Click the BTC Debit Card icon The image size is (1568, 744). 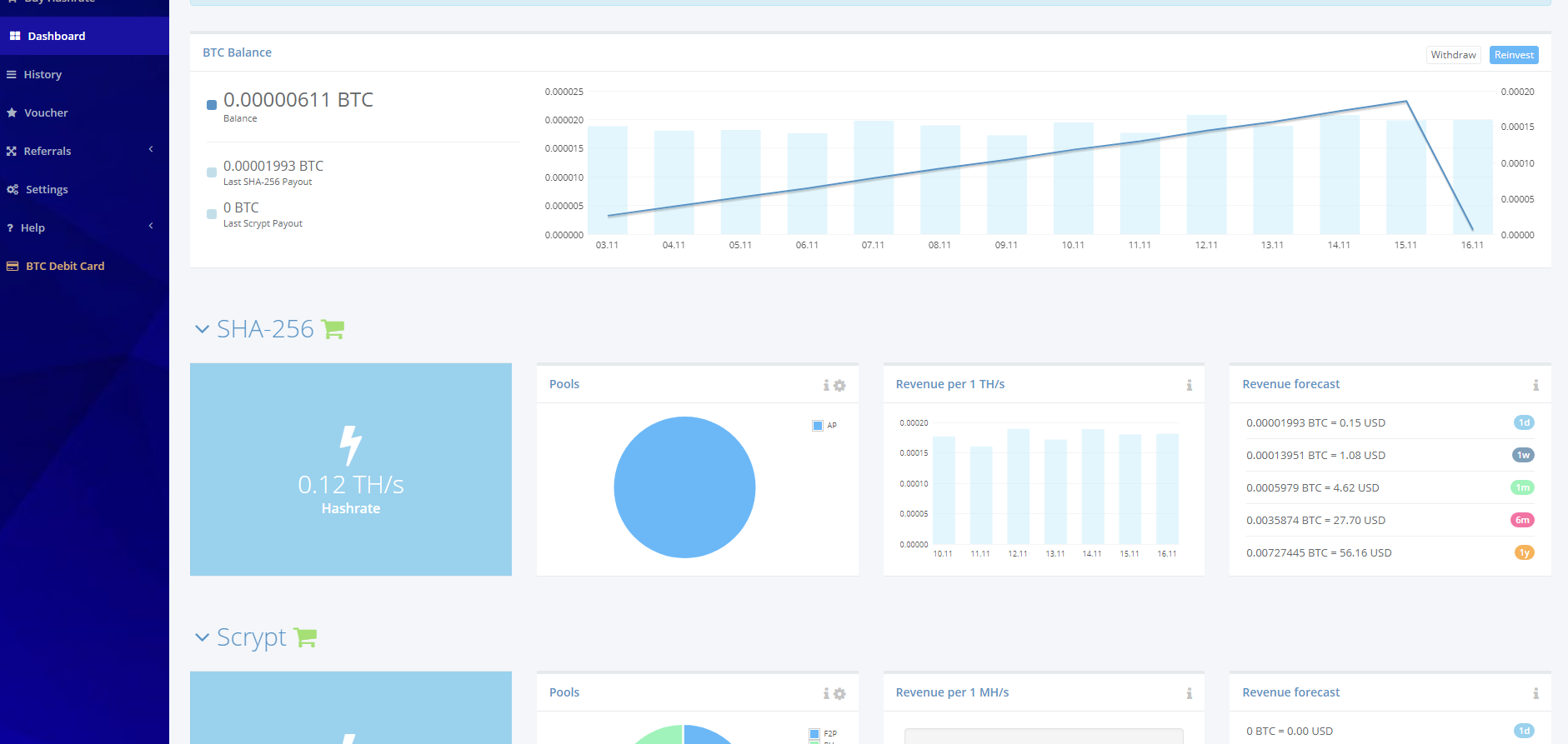(13, 266)
